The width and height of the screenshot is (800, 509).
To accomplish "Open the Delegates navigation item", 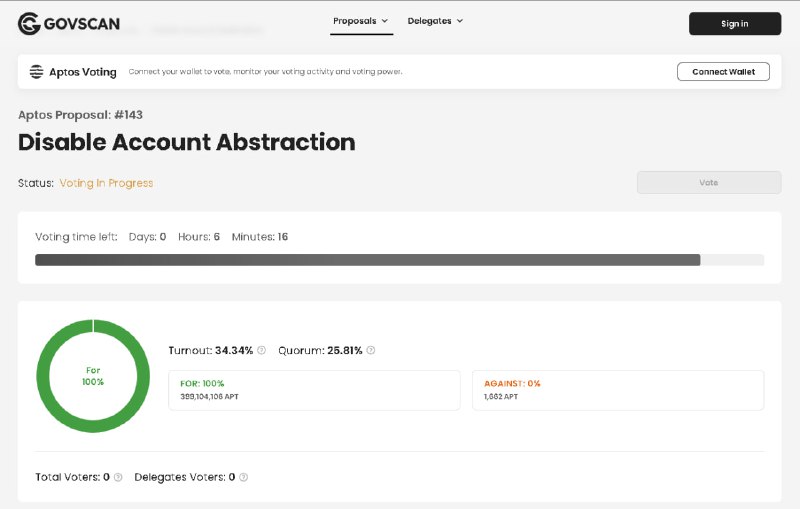I will (x=435, y=21).
